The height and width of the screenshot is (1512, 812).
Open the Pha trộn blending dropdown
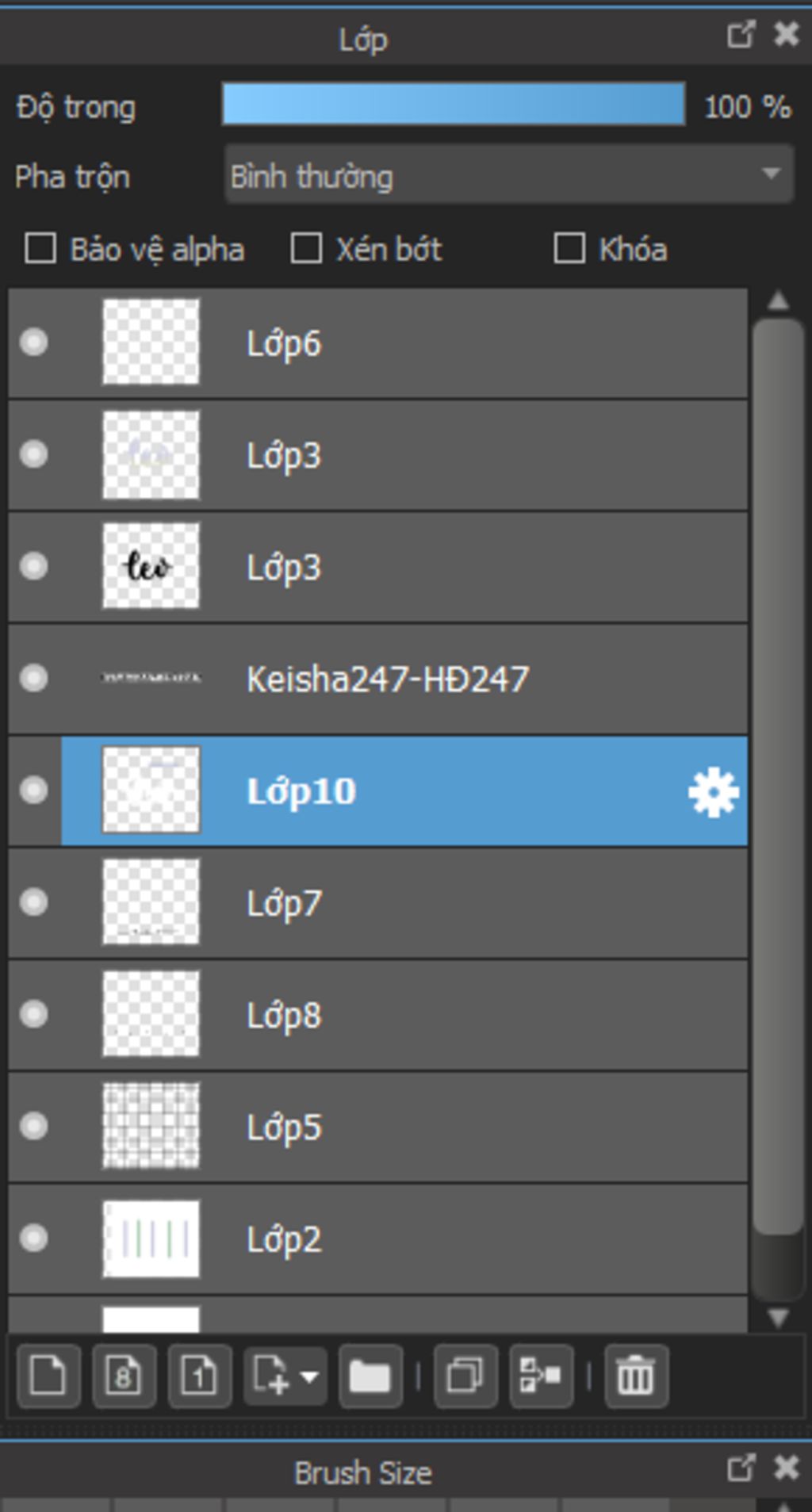point(509,175)
